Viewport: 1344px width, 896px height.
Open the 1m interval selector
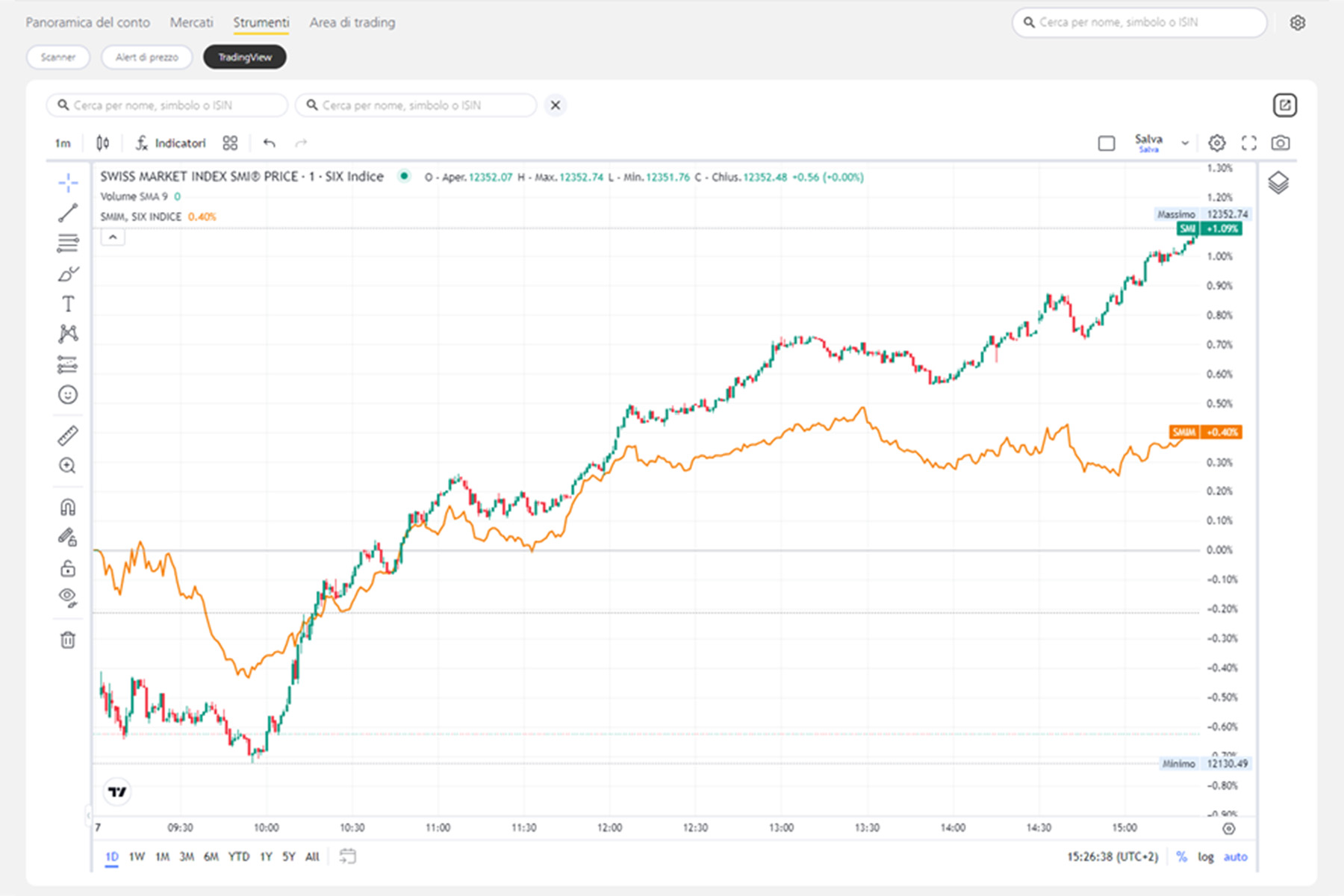click(63, 143)
